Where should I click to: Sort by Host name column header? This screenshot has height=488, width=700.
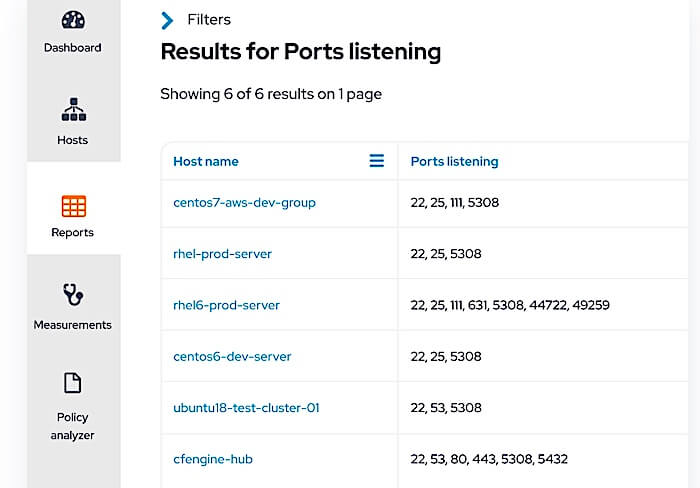tap(206, 161)
